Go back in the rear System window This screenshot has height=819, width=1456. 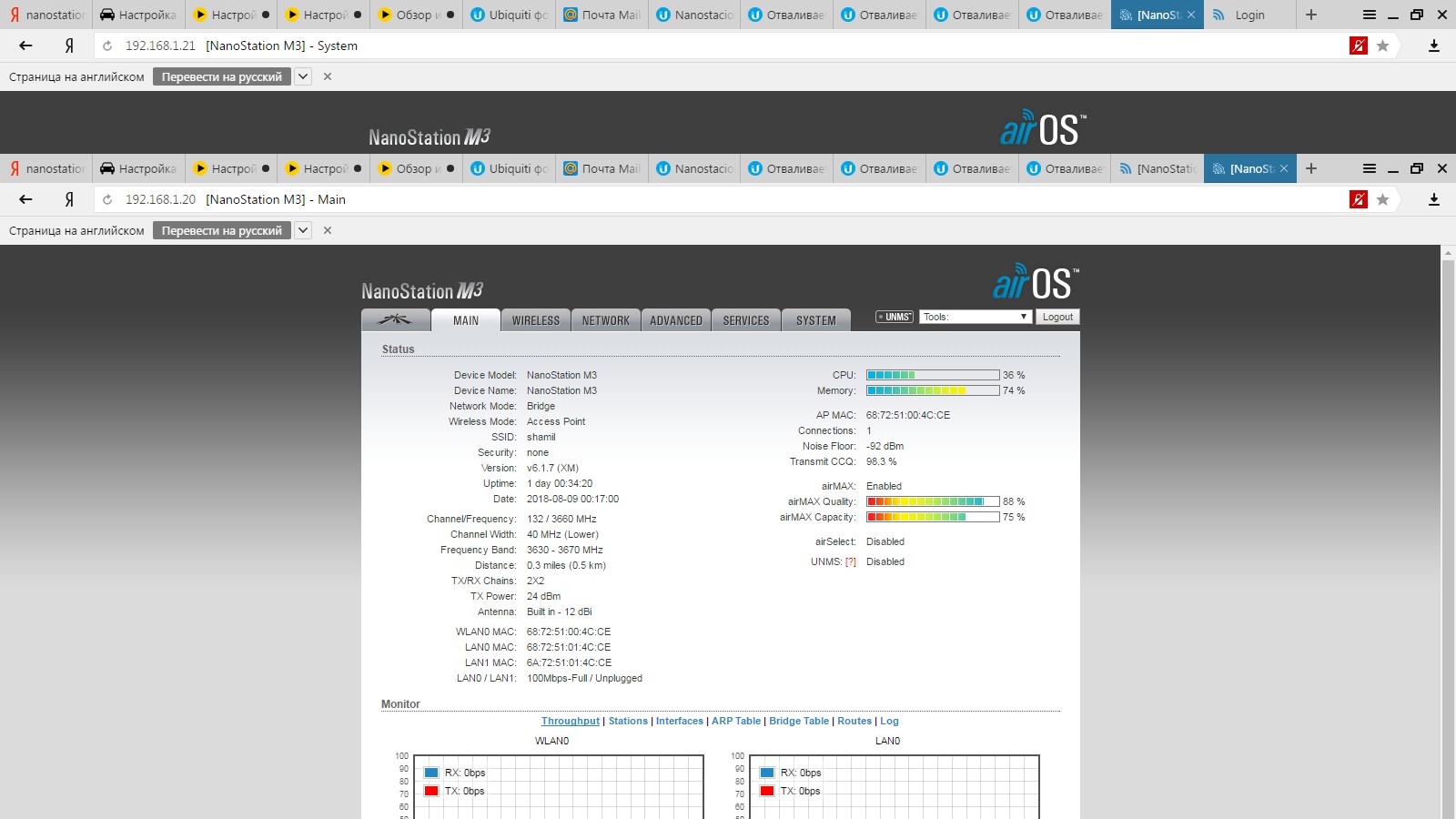25,45
